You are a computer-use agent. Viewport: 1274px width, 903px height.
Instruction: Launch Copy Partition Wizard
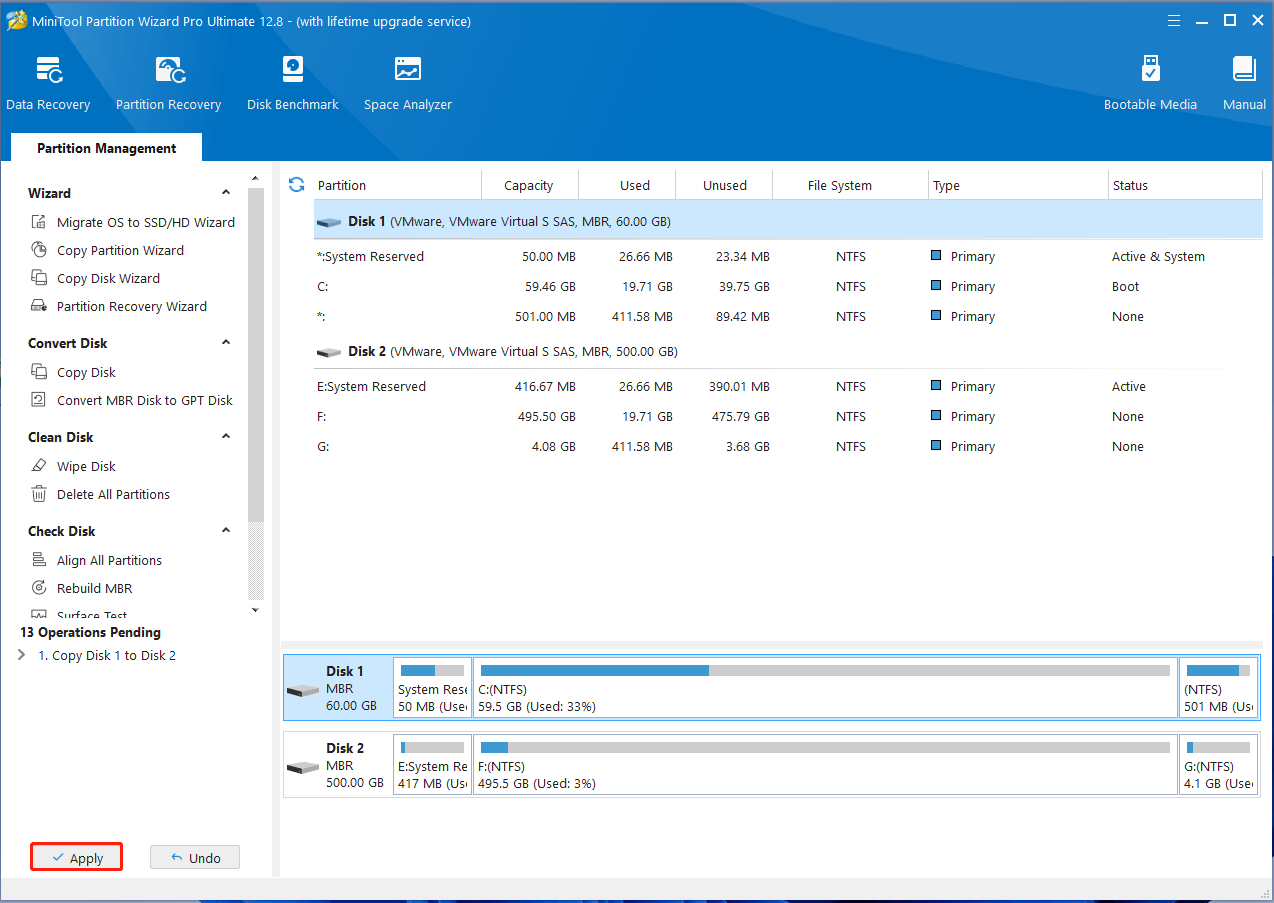pyautogui.click(x=107, y=250)
